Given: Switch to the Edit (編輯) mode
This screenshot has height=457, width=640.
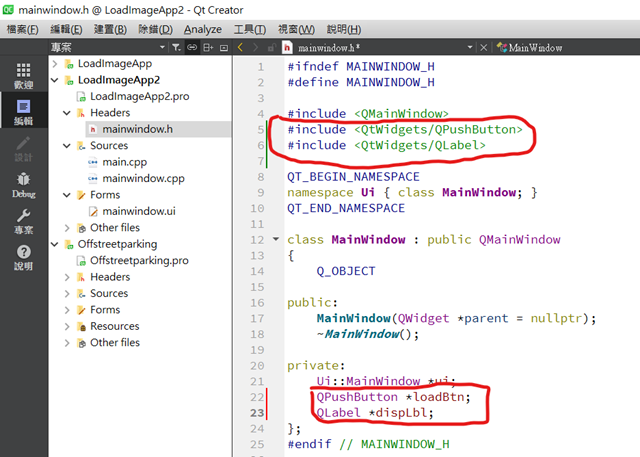Looking at the screenshot, I should [23, 111].
